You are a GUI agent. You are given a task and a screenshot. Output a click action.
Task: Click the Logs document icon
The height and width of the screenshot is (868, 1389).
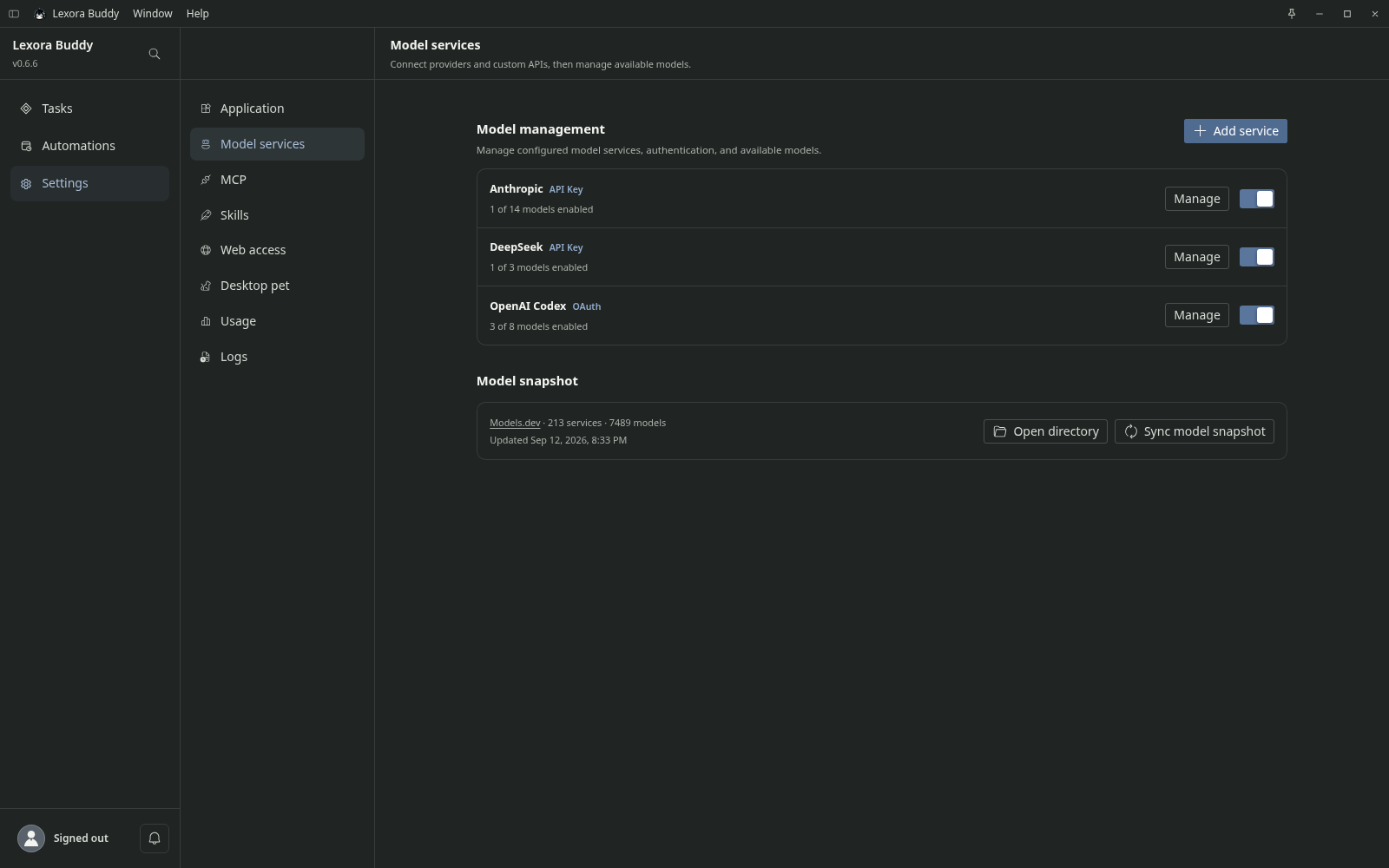[206, 357]
